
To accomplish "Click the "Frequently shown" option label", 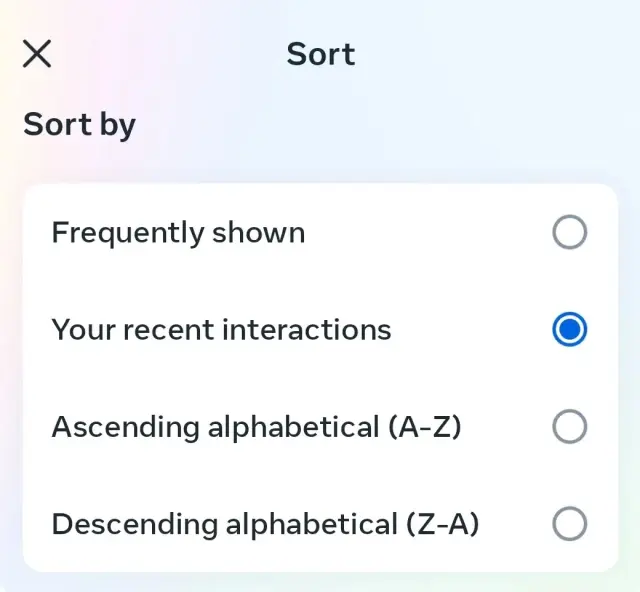I will click(178, 233).
